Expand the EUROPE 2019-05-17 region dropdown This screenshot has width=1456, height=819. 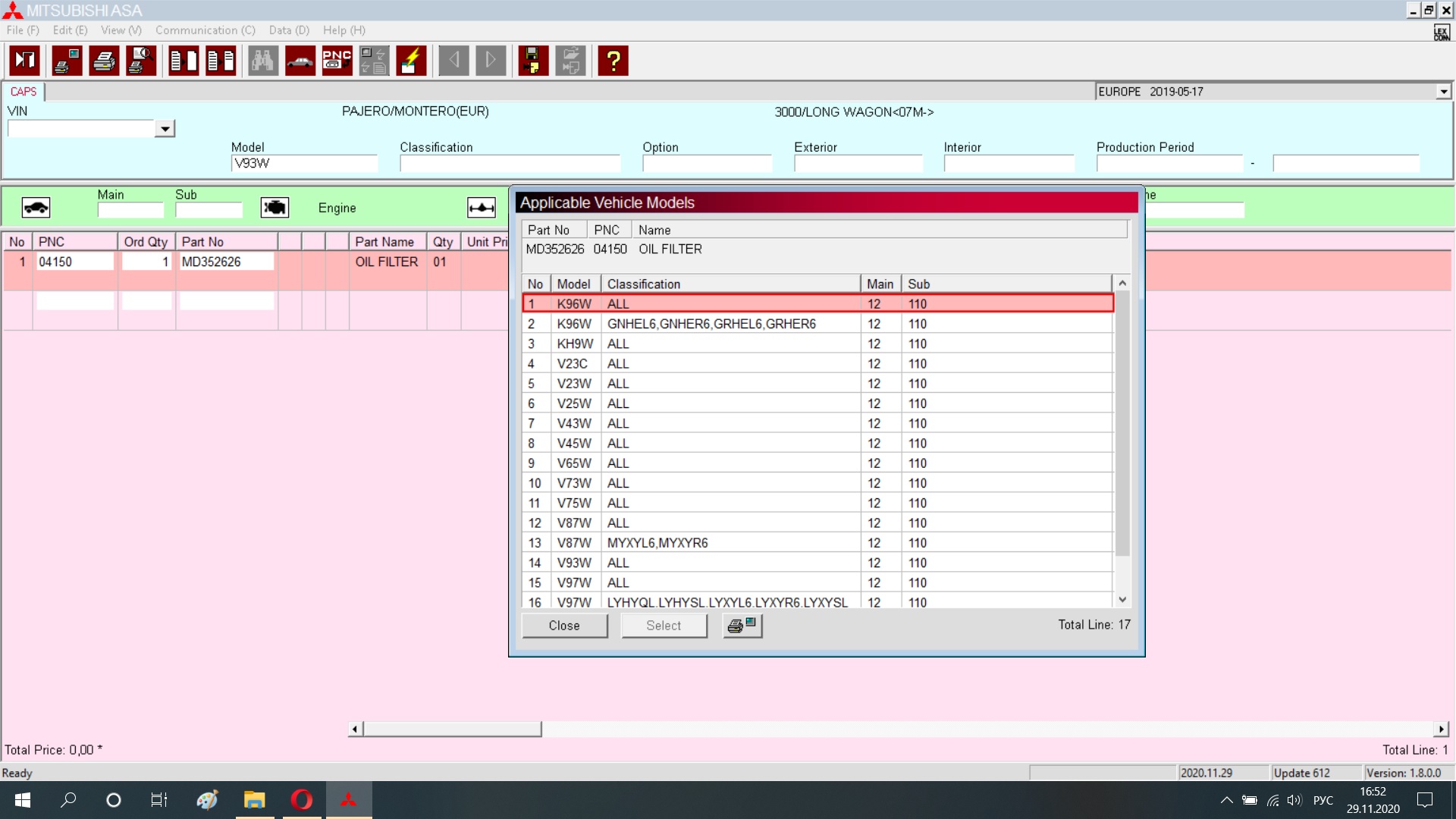pos(1443,92)
